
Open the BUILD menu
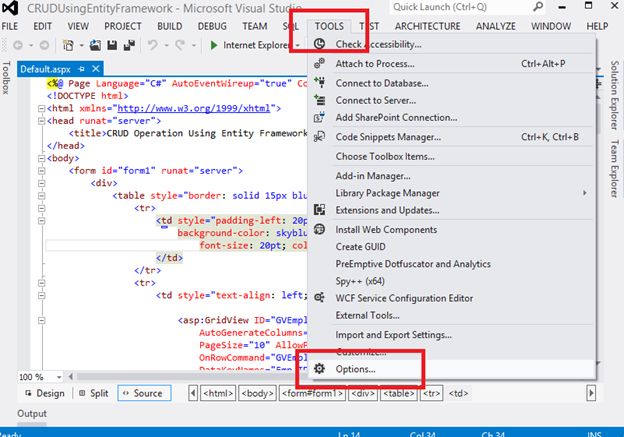170,26
